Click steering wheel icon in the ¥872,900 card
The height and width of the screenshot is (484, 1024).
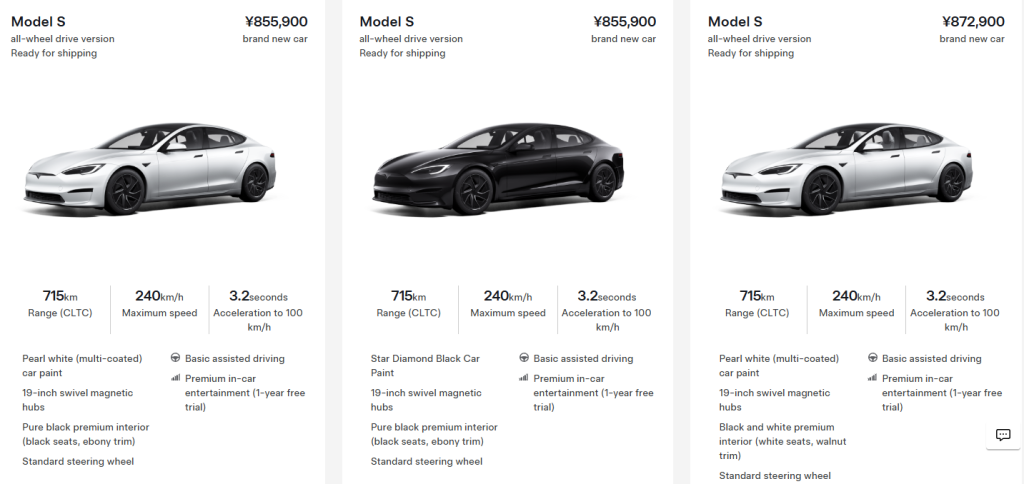click(x=873, y=359)
